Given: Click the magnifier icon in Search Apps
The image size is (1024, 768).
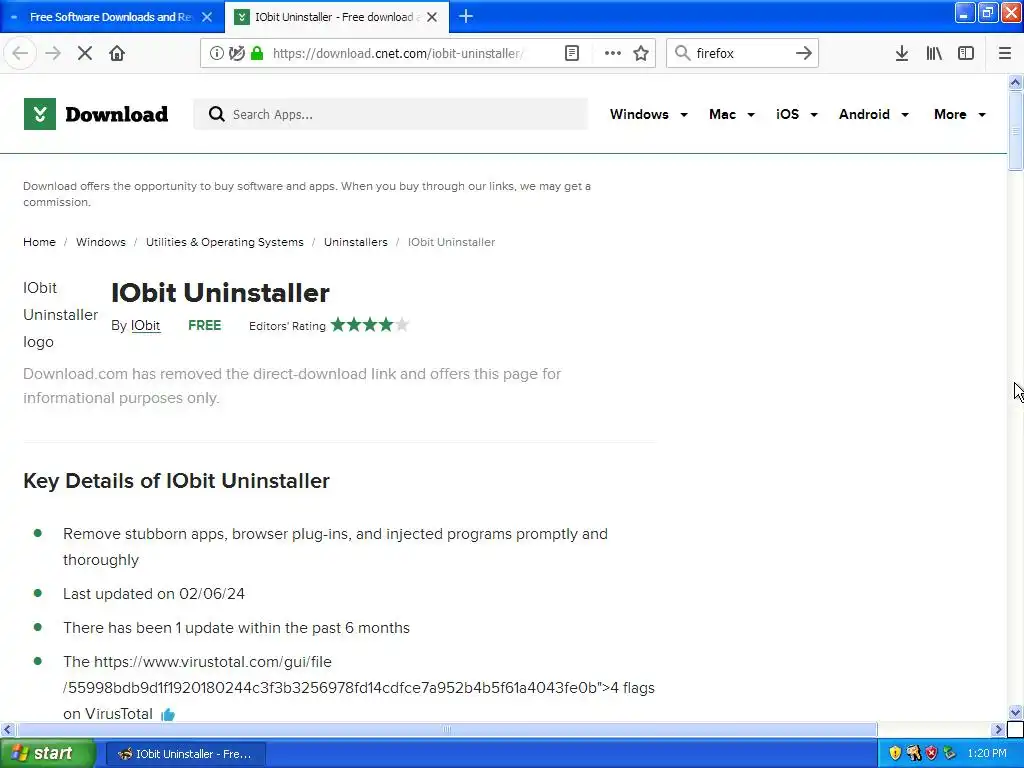Looking at the screenshot, I should [x=216, y=114].
